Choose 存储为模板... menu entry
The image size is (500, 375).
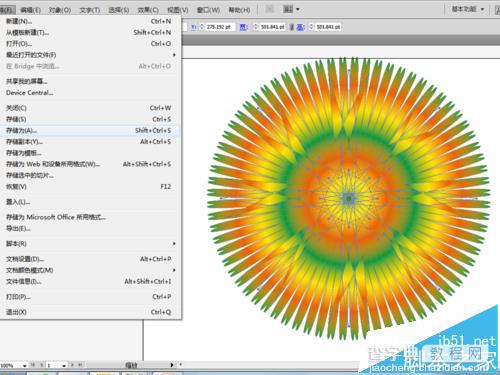tap(90, 153)
